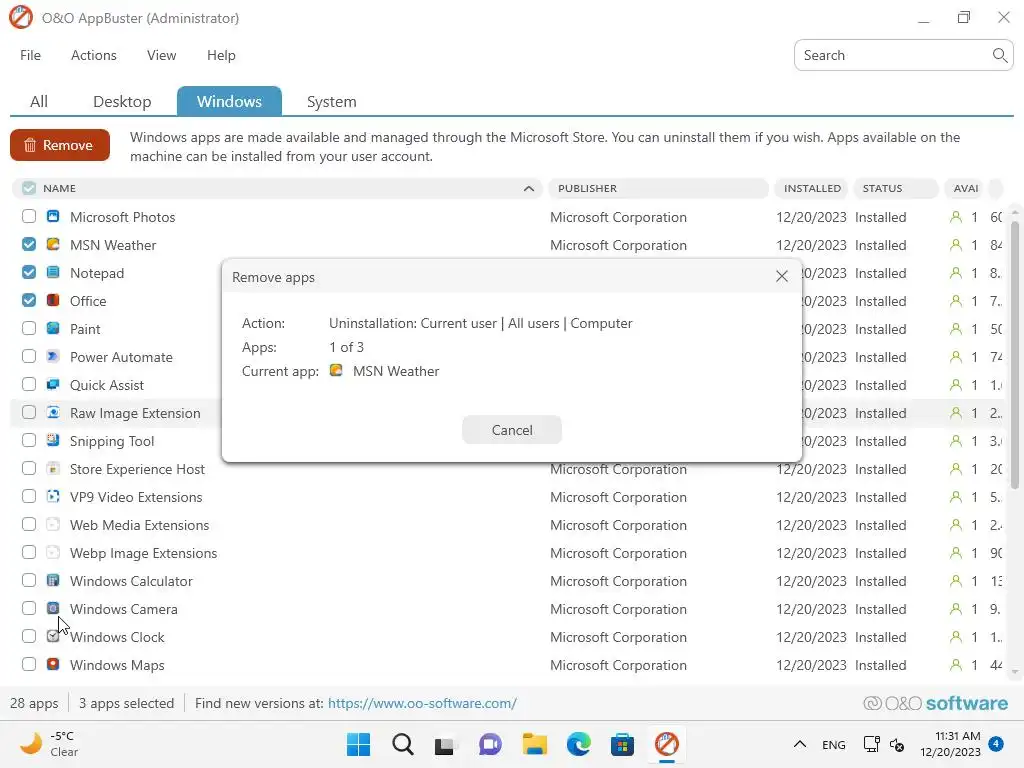Sort by the STATUS column header

[895, 188]
